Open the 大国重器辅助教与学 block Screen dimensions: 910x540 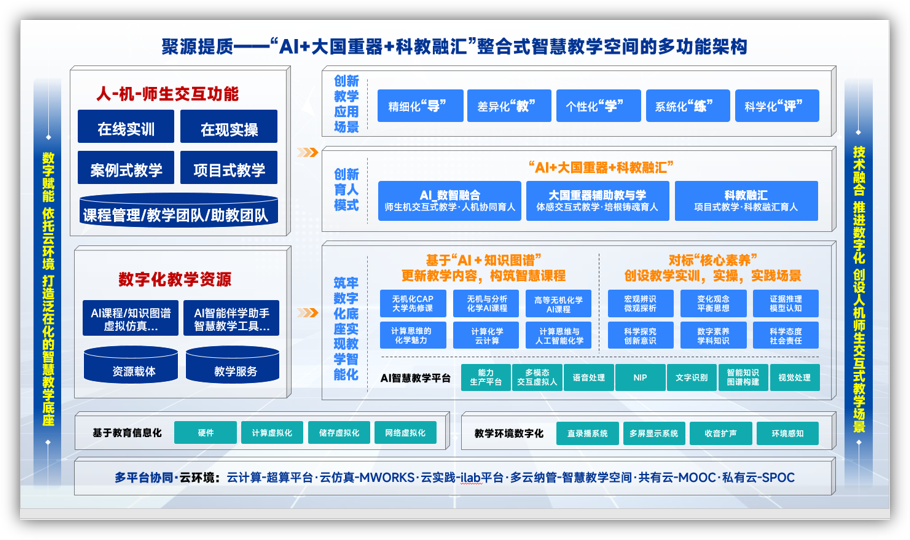point(597,200)
